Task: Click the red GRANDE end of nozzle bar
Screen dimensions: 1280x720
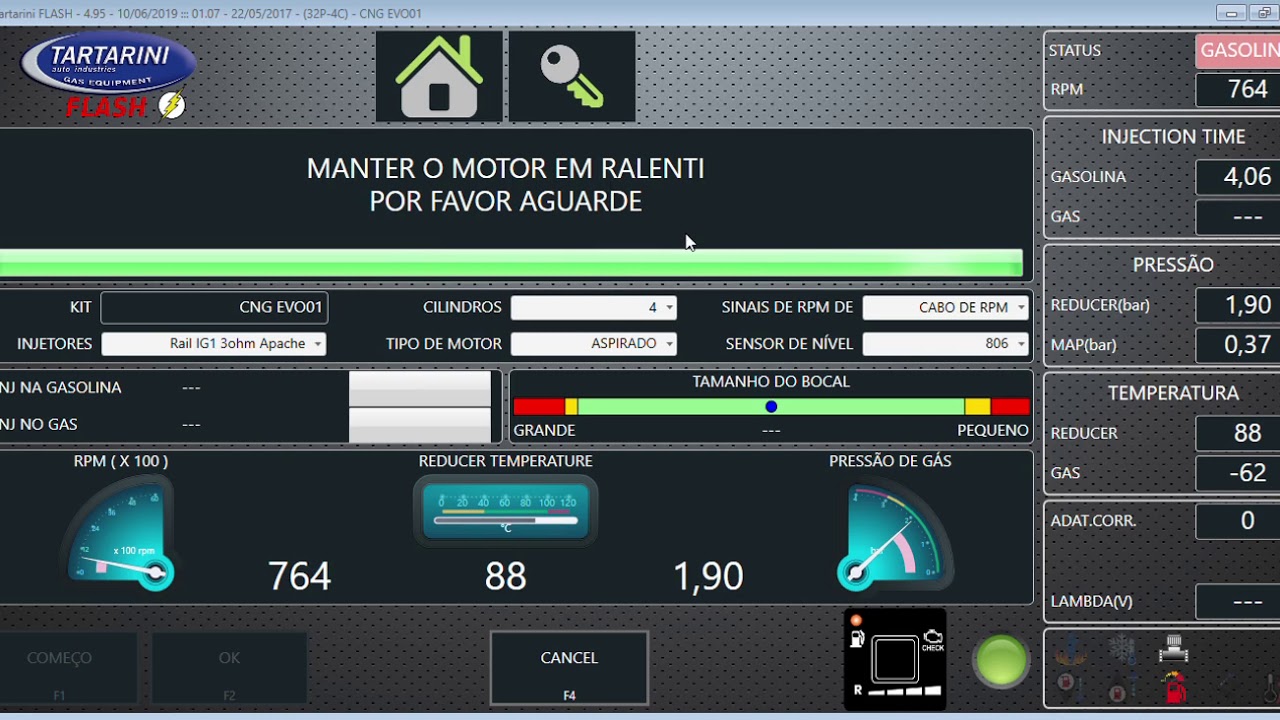Action: point(539,406)
